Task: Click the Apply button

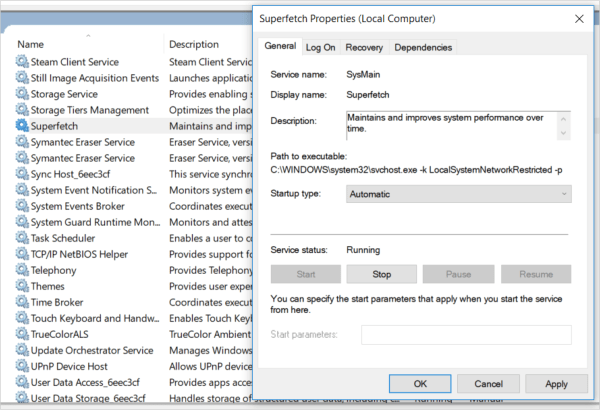Action: 556,384
